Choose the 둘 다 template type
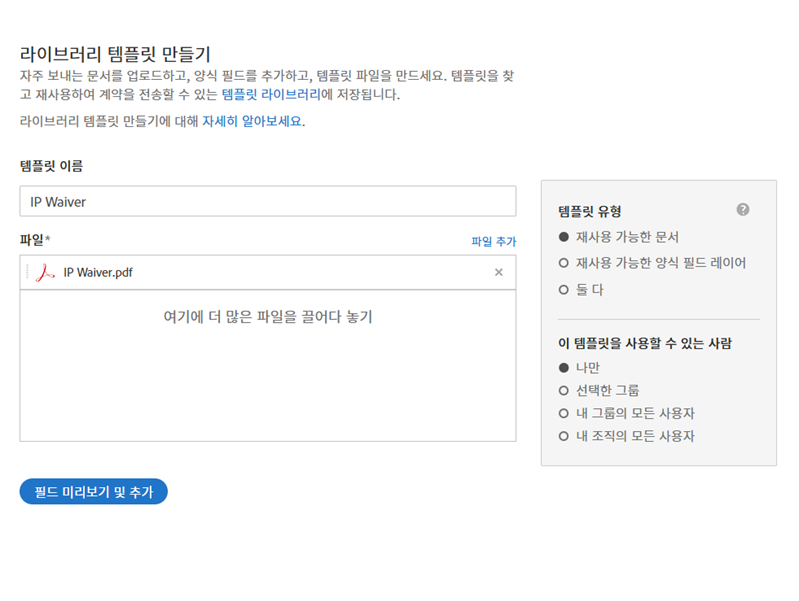Image resolution: width=799 pixels, height=601 pixels. (565, 289)
